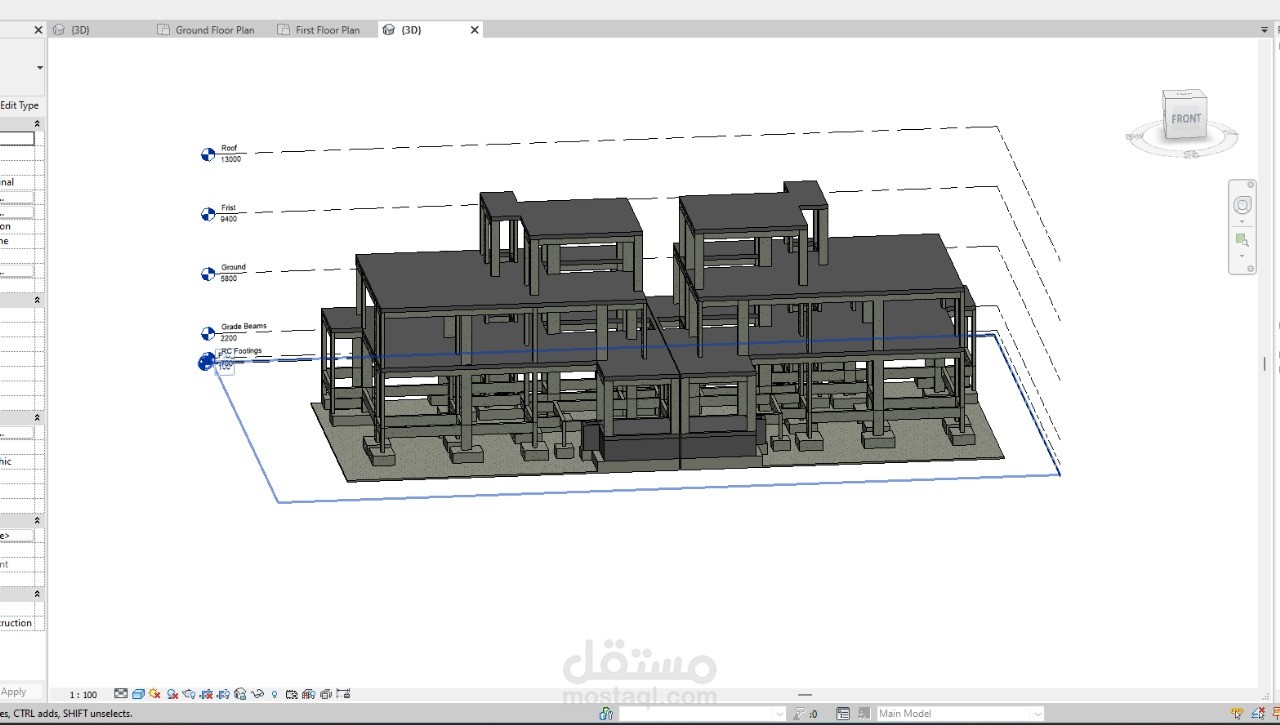Image resolution: width=1280 pixels, height=725 pixels.
Task: Open the type selector dropdown arrow
Action: [x=40, y=68]
